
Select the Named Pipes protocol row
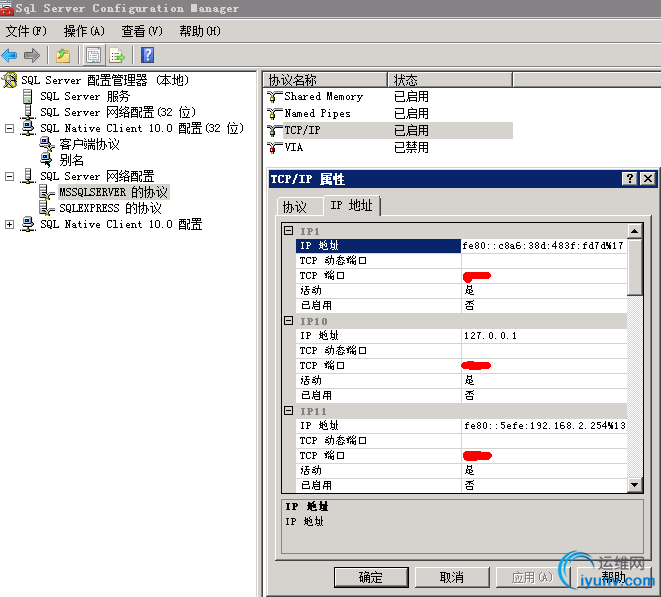pyautogui.click(x=388, y=113)
